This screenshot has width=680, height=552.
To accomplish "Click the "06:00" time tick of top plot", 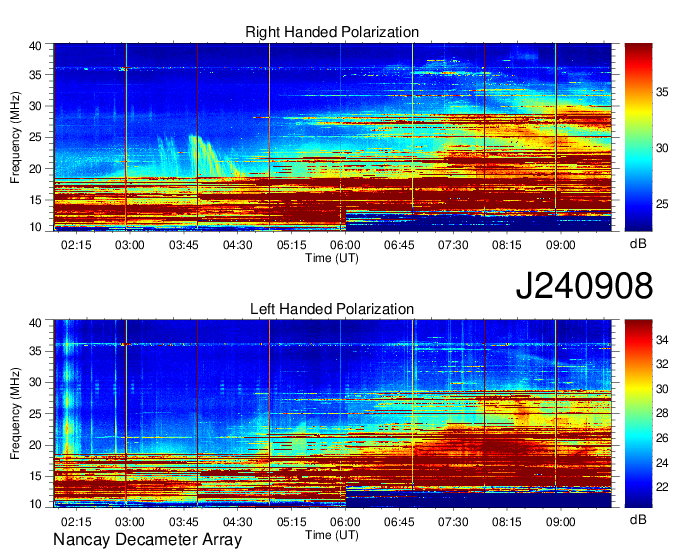I will 345,245.
